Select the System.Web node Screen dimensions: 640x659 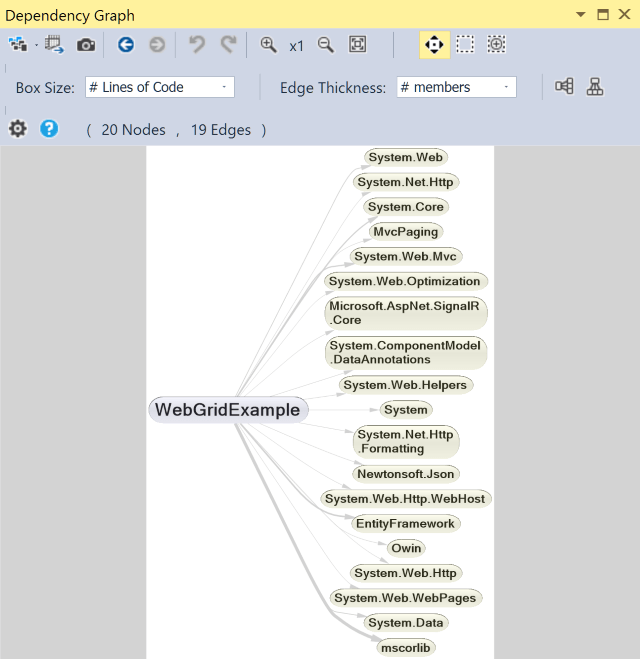pos(406,157)
